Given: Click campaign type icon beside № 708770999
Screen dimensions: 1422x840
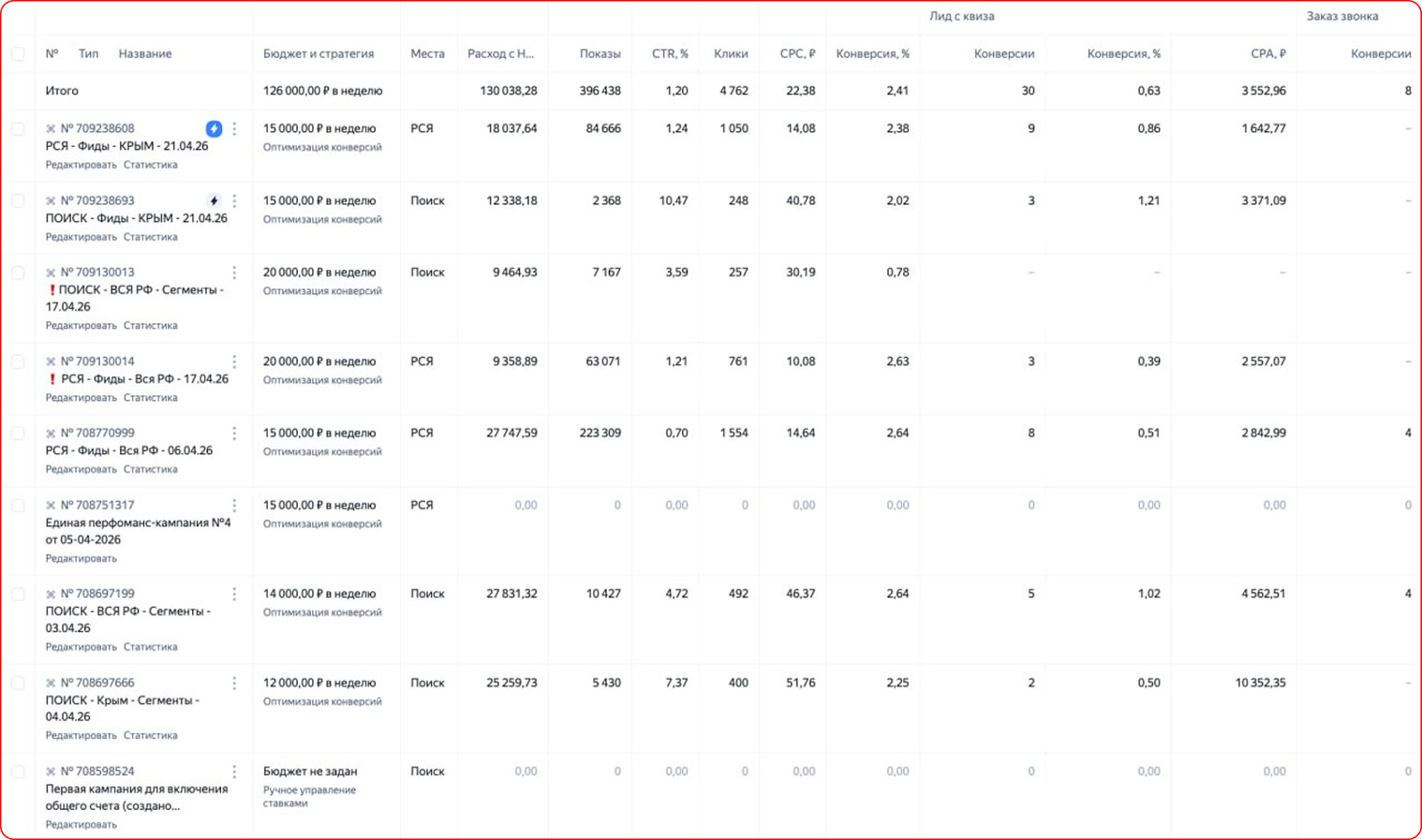Looking at the screenshot, I should 51,434.
